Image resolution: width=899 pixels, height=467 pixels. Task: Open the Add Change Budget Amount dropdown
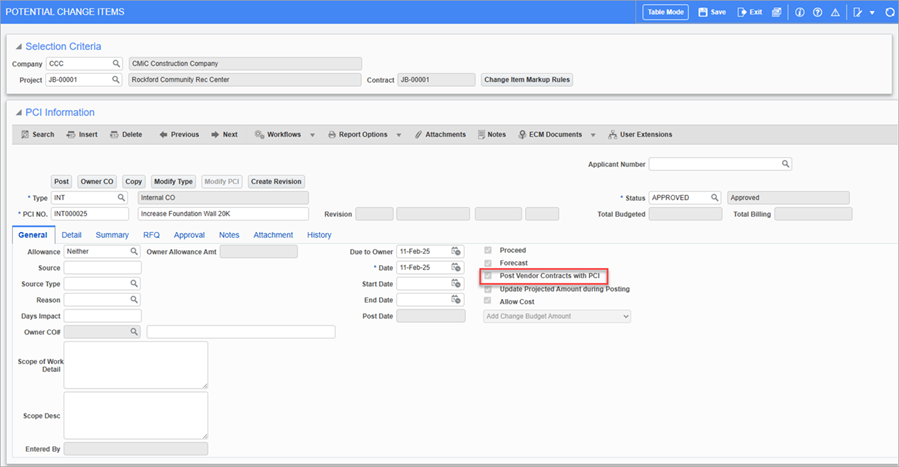point(557,316)
